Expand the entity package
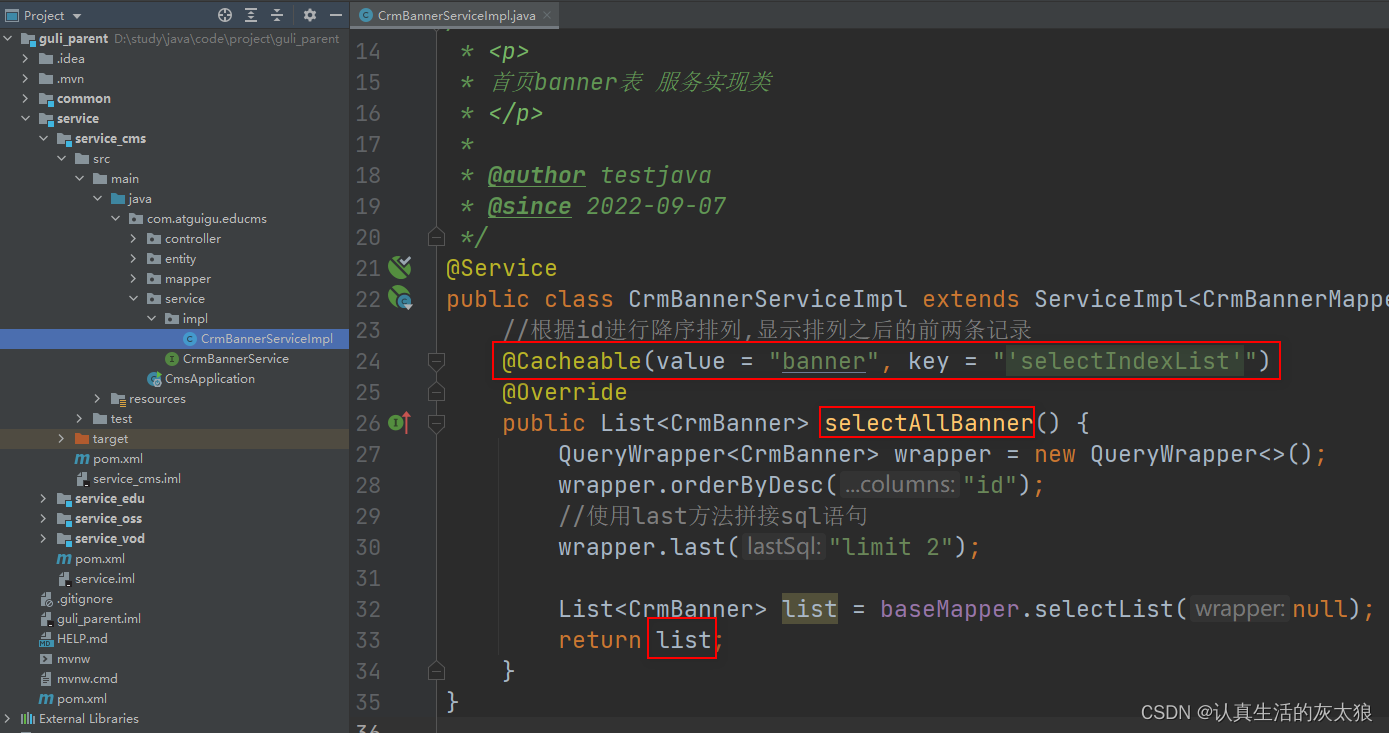Screen dimensions: 1389x733 click(133, 258)
